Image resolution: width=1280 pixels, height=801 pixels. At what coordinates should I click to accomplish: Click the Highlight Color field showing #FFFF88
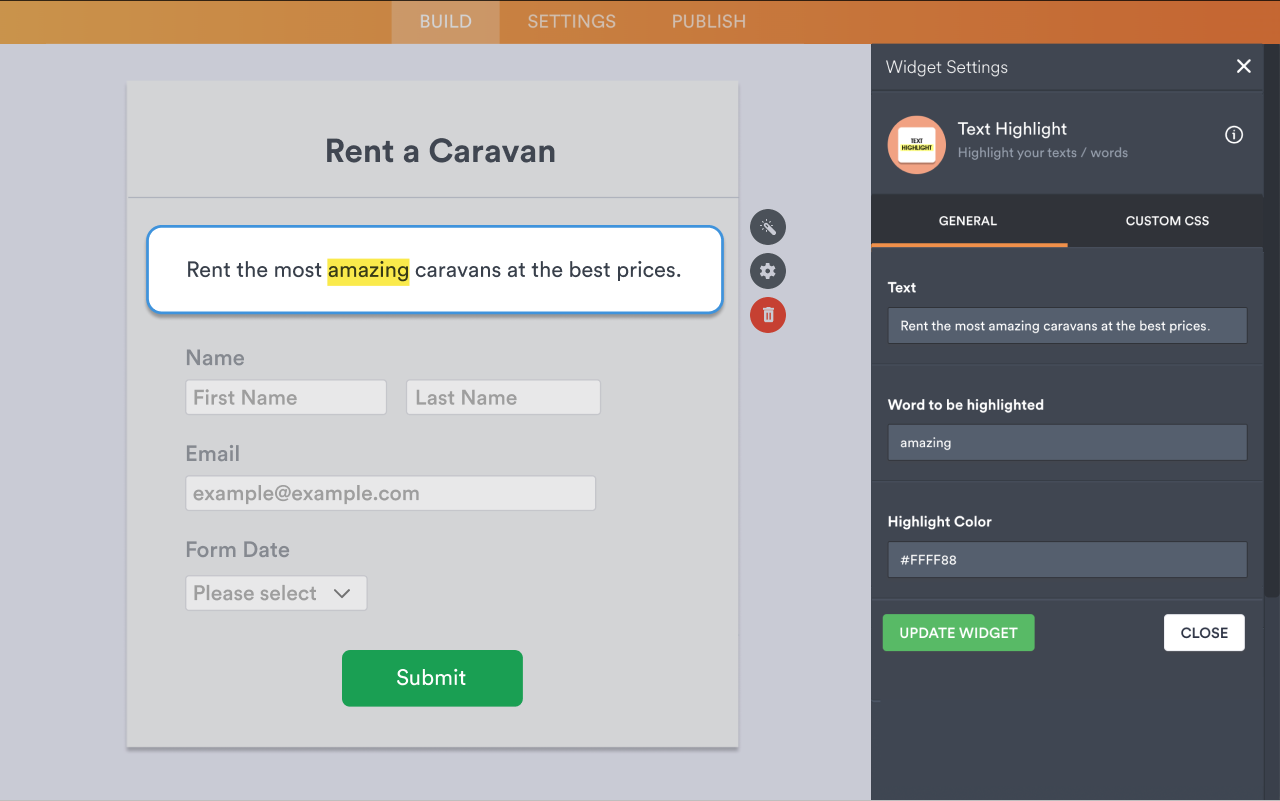point(1066,559)
